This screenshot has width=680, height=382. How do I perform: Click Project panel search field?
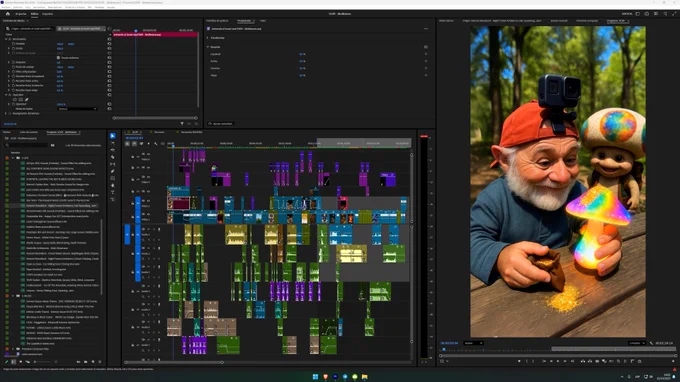(27, 145)
